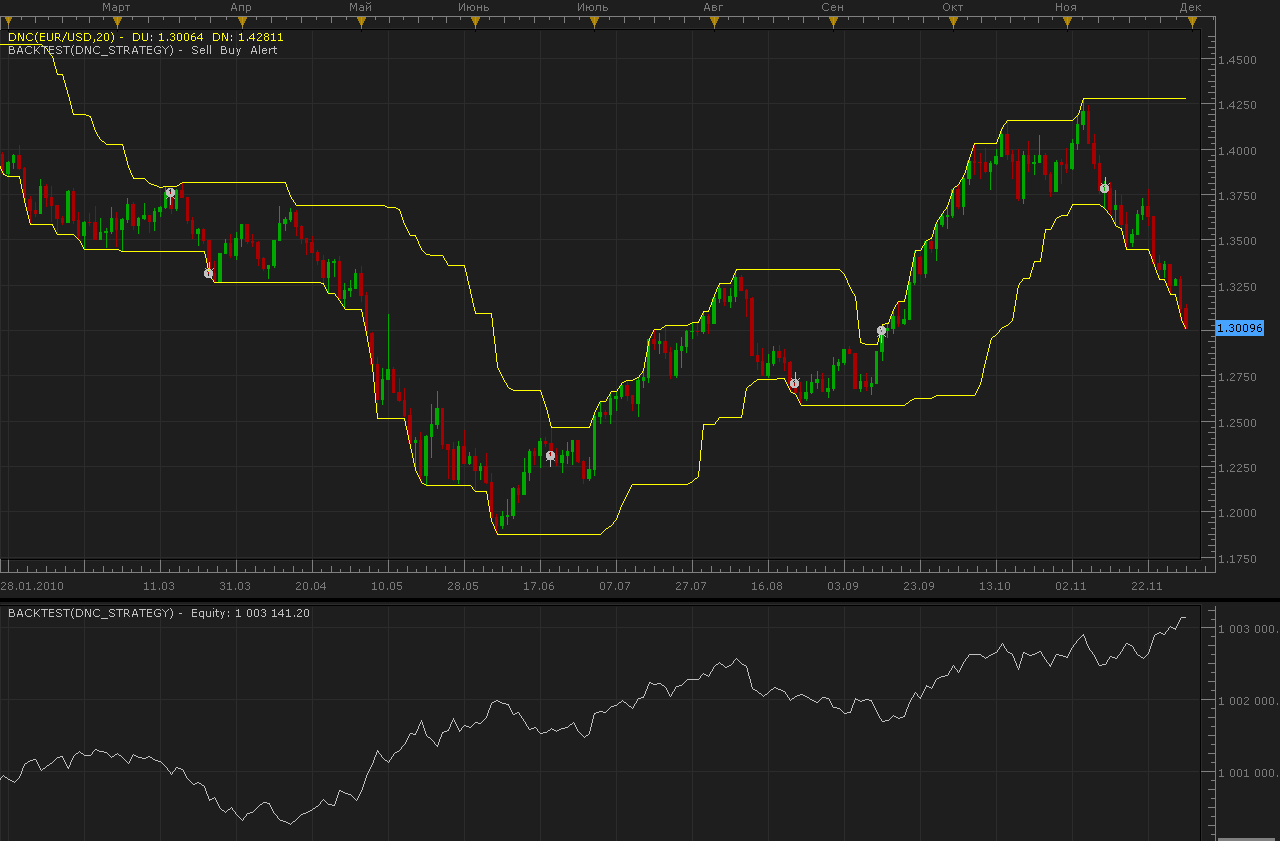Toggle the Sell signal label
The width and height of the screenshot is (1280, 841).
[x=203, y=50]
